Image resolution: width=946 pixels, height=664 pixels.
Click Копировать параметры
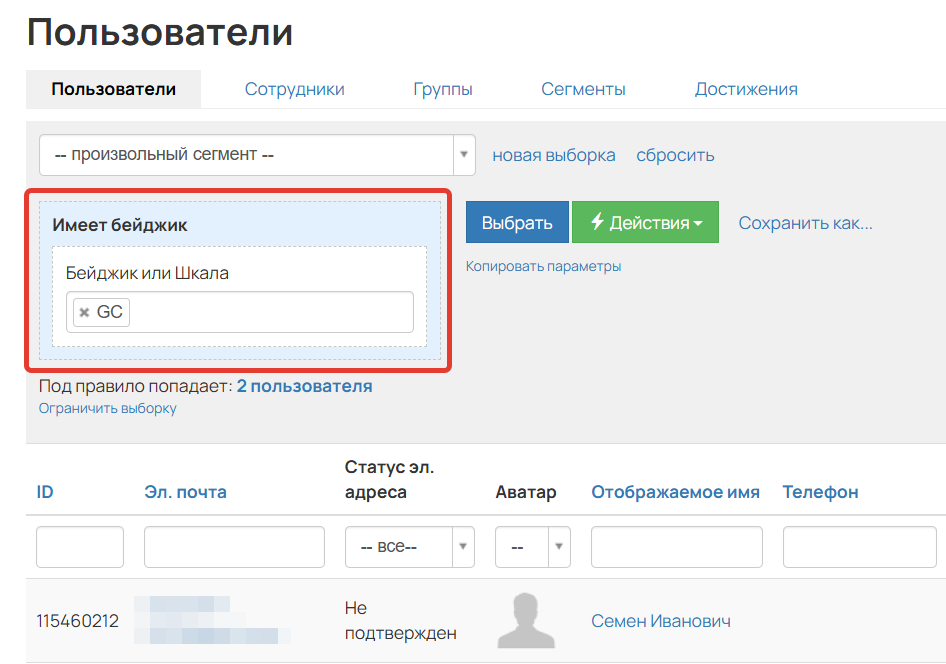(x=544, y=266)
